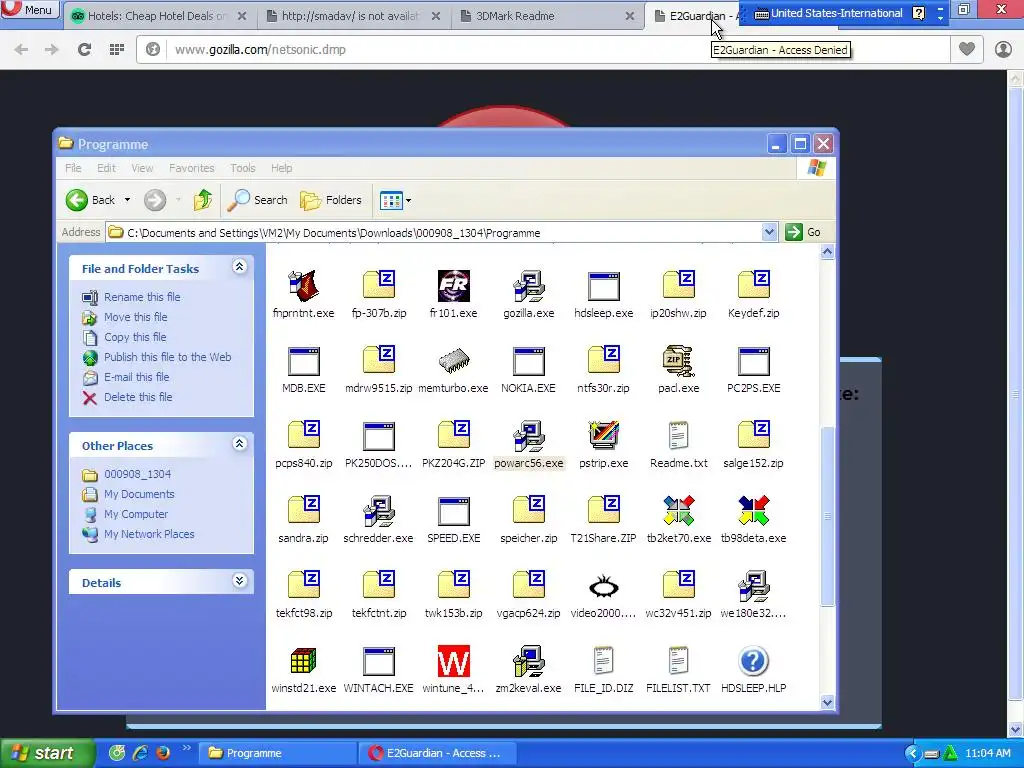This screenshot has height=768, width=1024.
Task: Click the browser bookmark heart icon
Action: (967, 49)
